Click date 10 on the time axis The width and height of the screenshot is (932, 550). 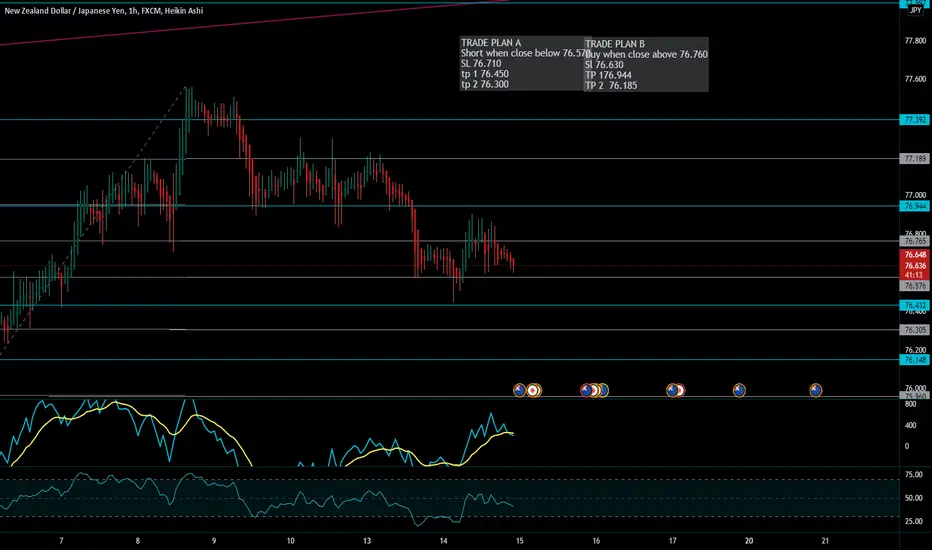click(x=291, y=540)
